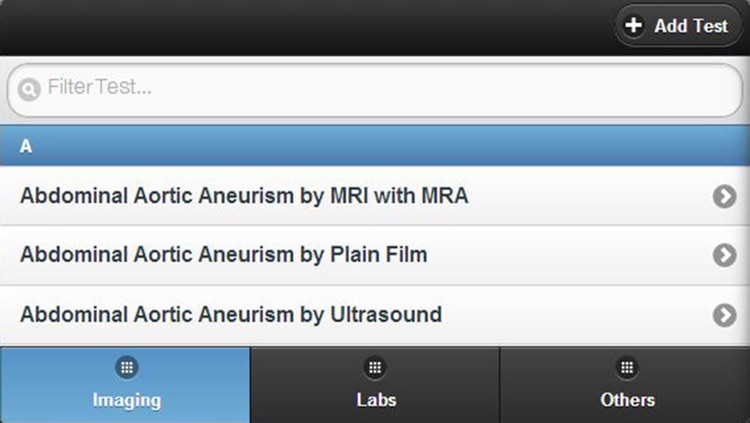The width and height of the screenshot is (750, 423).
Task: Expand Abdominal Aortic Aneurism by Ultrasound
Action: pyautogui.click(x=375, y=315)
